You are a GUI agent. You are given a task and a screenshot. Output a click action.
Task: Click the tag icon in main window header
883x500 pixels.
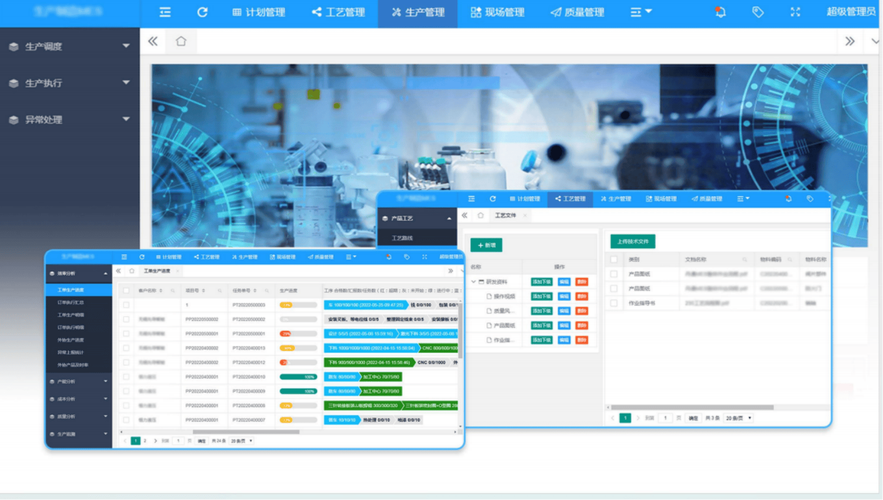coord(758,12)
